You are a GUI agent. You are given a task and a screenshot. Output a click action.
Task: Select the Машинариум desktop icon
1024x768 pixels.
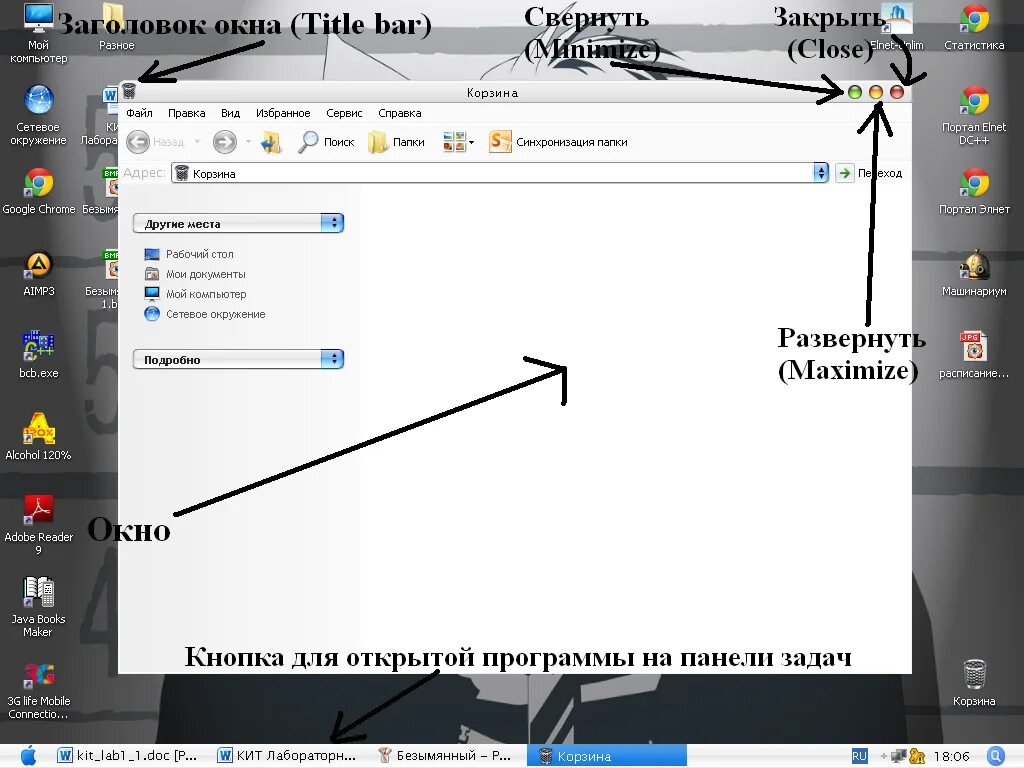[974, 274]
